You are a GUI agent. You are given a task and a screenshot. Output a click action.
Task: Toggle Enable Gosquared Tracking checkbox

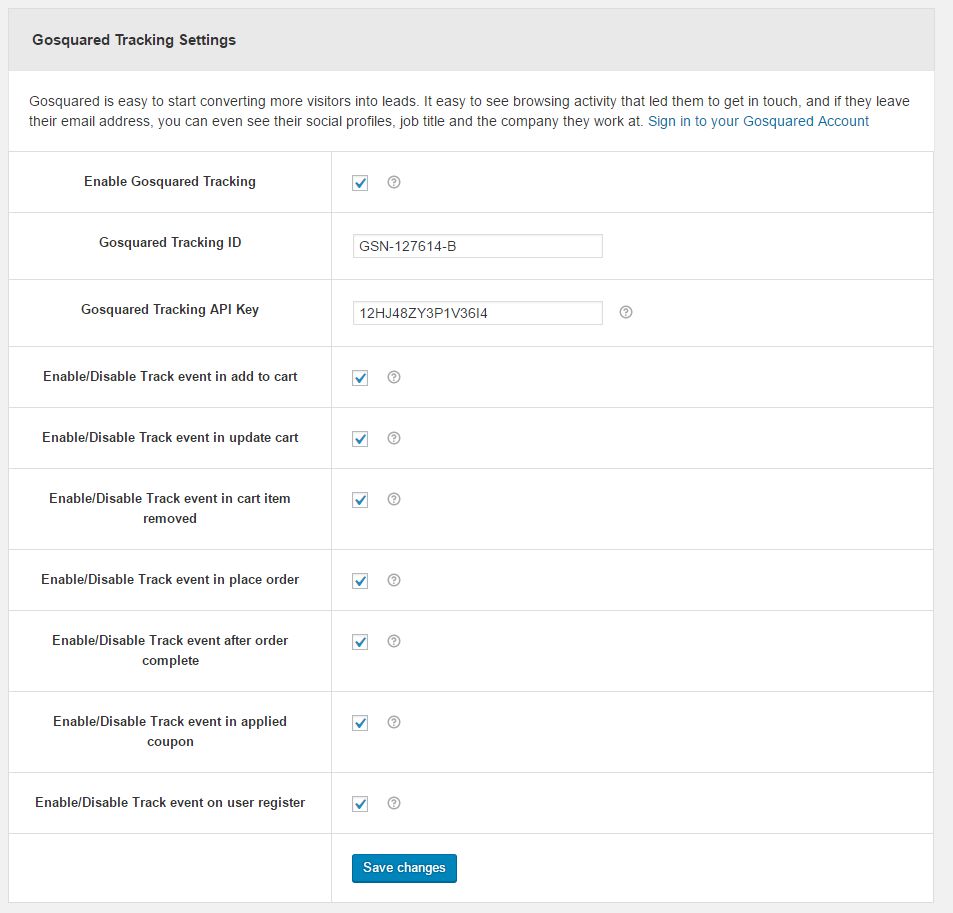tap(360, 183)
